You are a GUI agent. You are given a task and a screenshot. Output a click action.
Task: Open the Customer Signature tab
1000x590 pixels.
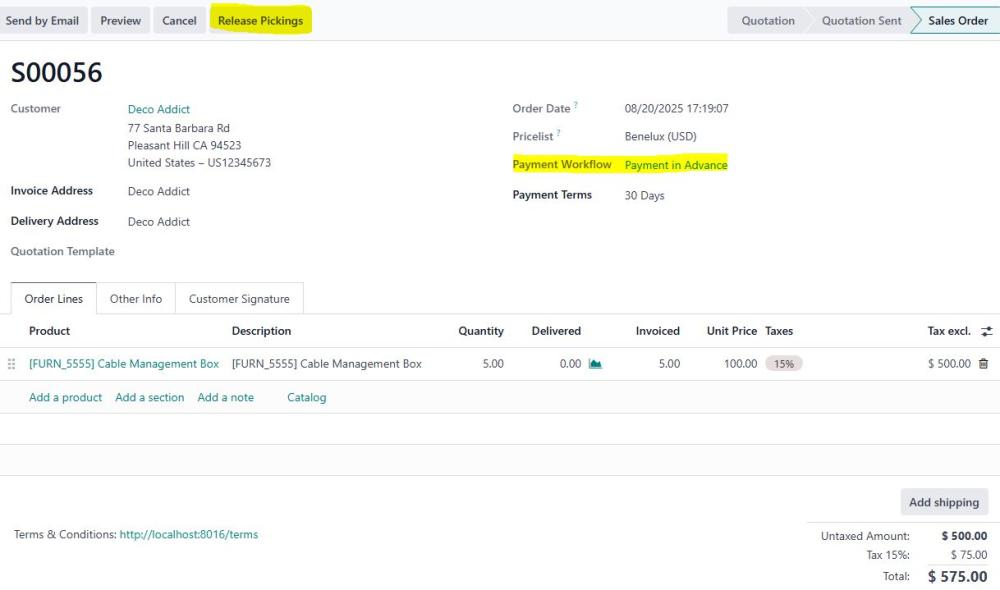pyautogui.click(x=239, y=299)
